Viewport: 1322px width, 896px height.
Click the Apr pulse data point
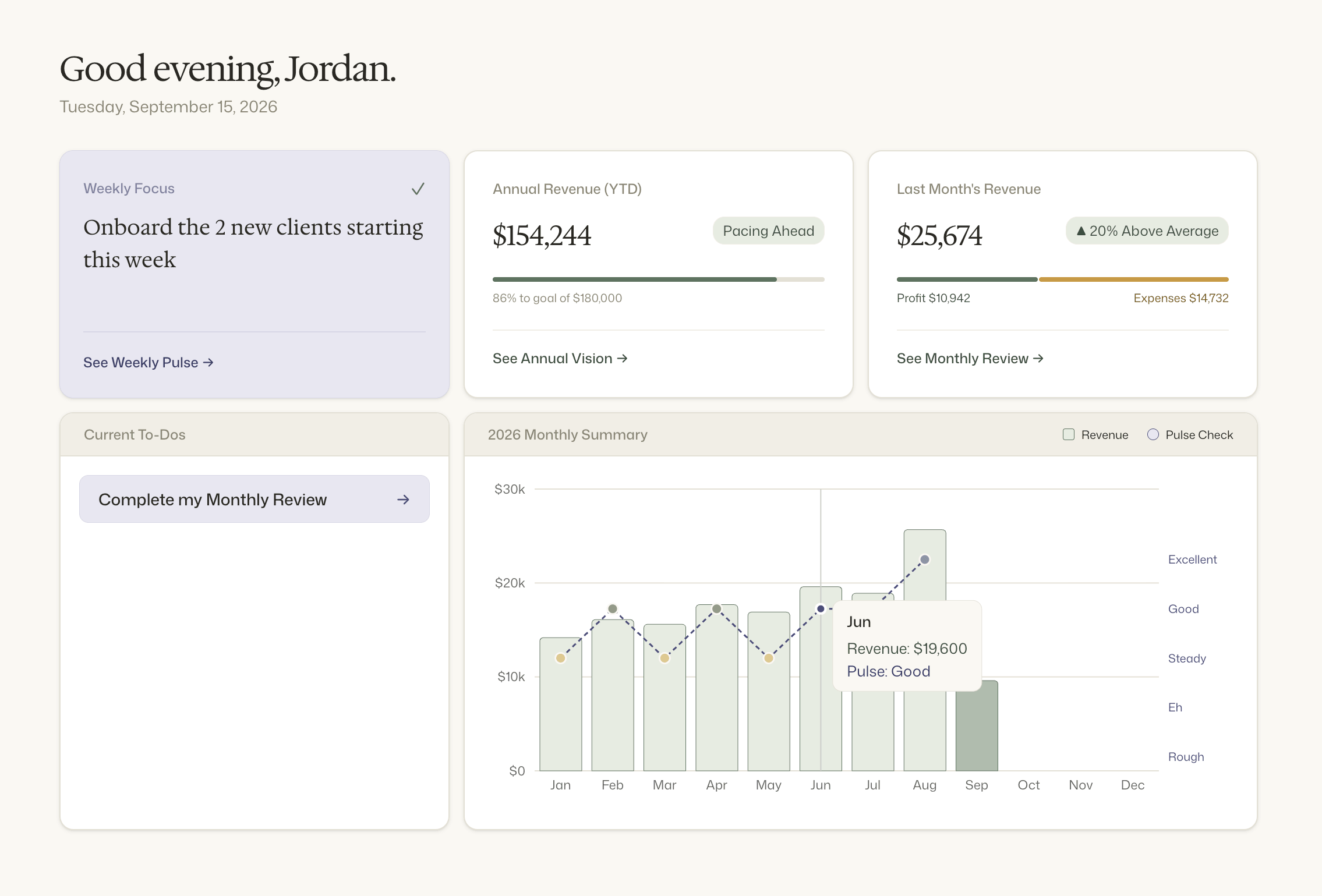click(x=717, y=609)
